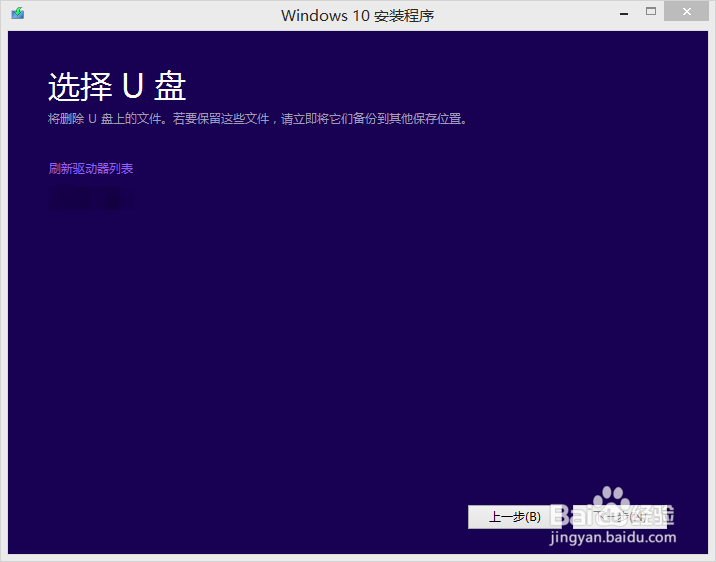Viewport: 716px width, 562px height.
Task: Click the 刷新驱动器列表 link
Action: pos(91,168)
